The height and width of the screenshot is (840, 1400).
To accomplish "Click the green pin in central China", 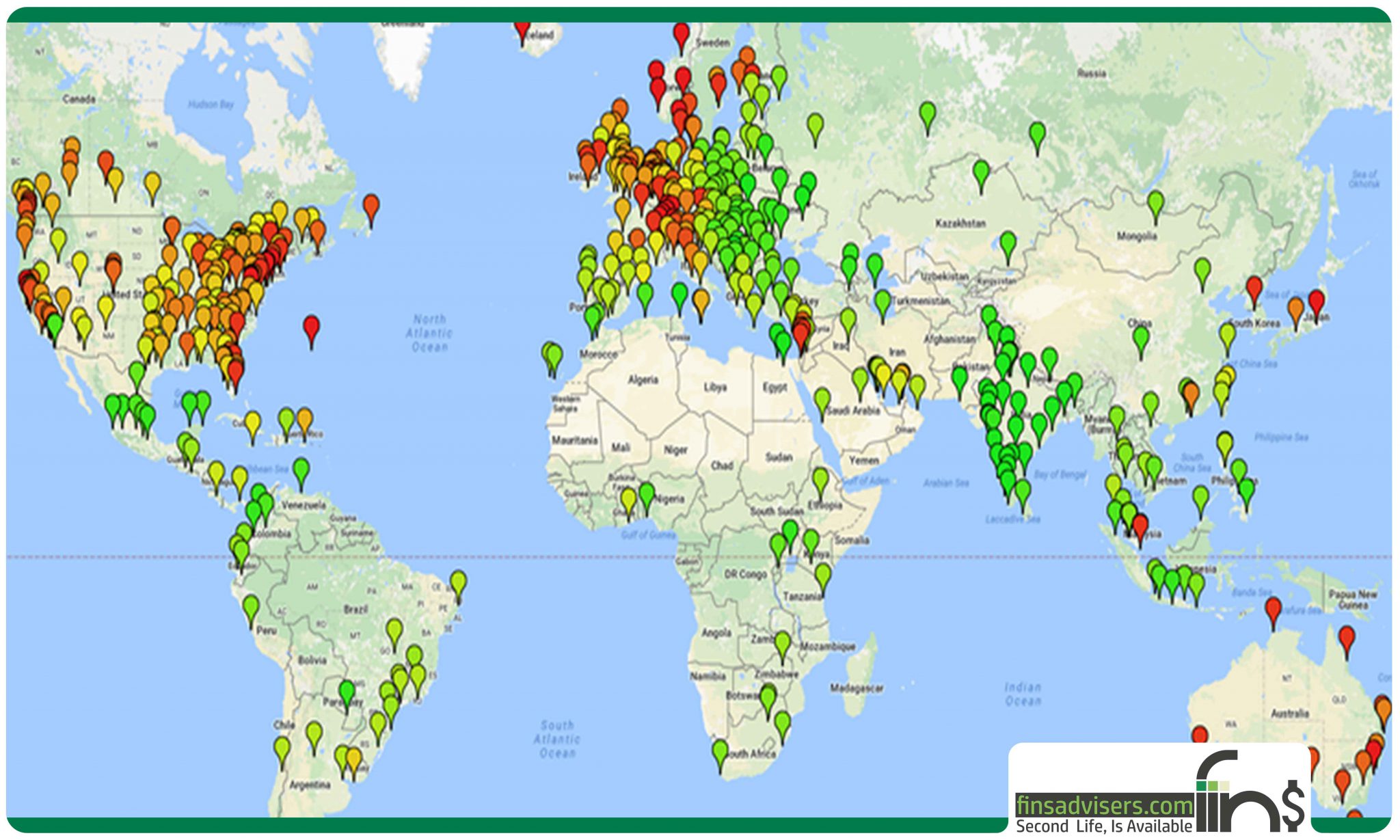I will click(1140, 342).
